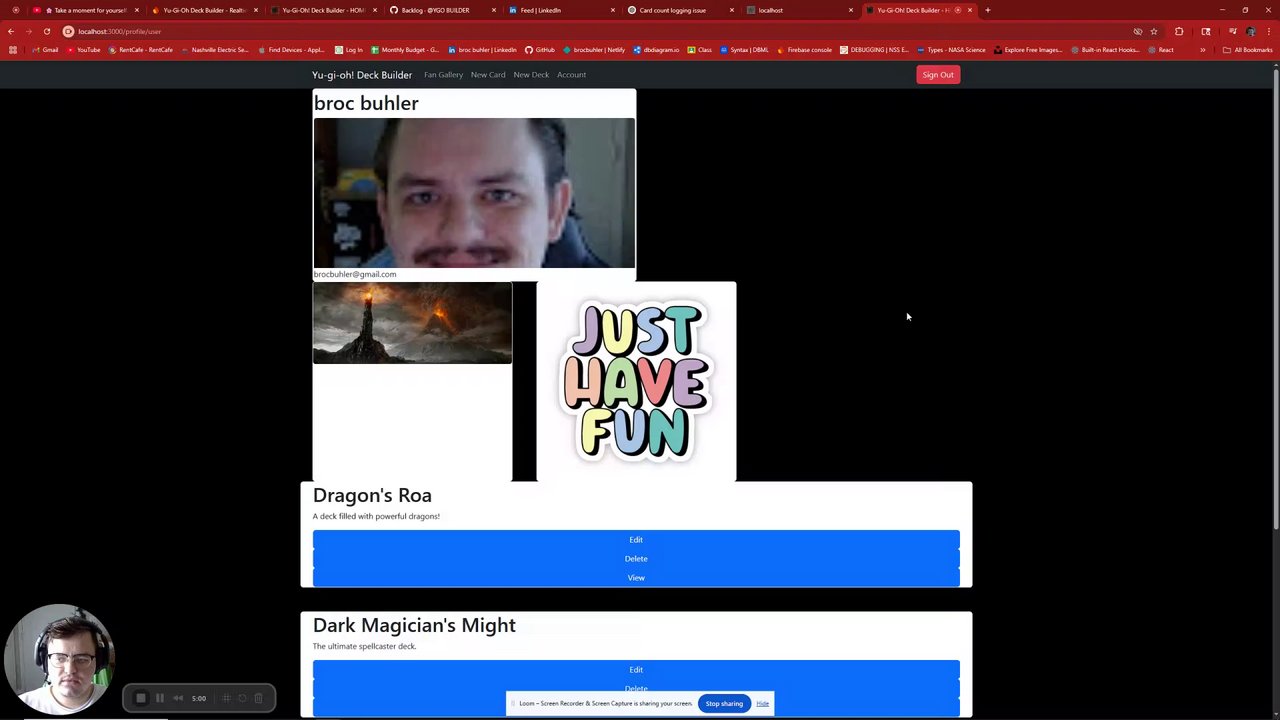Viewport: 1280px width, 720px height.
Task: Edit the Dark Magician's Might deck
Action: (636, 670)
